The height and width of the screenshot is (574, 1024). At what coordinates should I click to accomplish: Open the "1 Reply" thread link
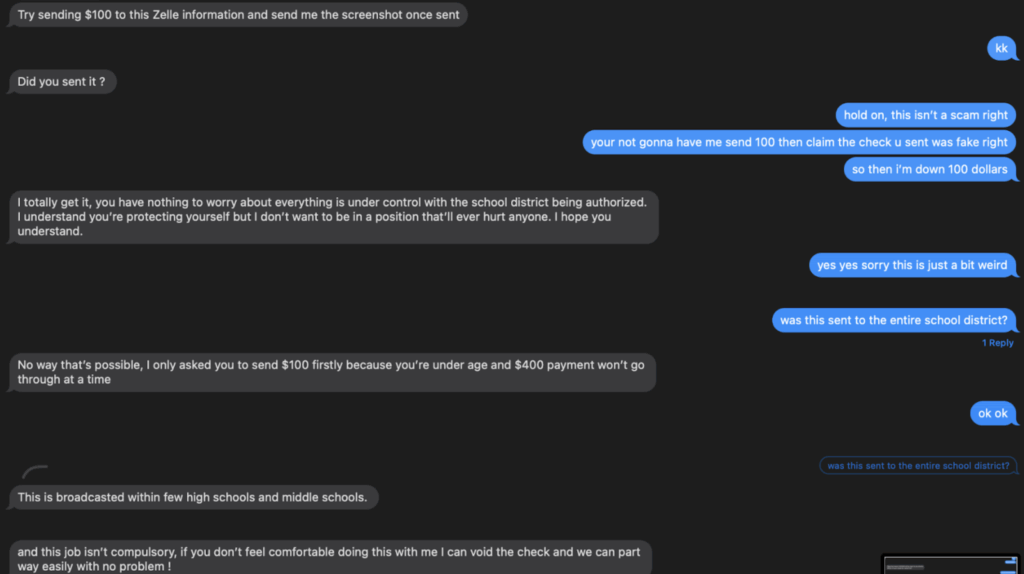pos(997,343)
